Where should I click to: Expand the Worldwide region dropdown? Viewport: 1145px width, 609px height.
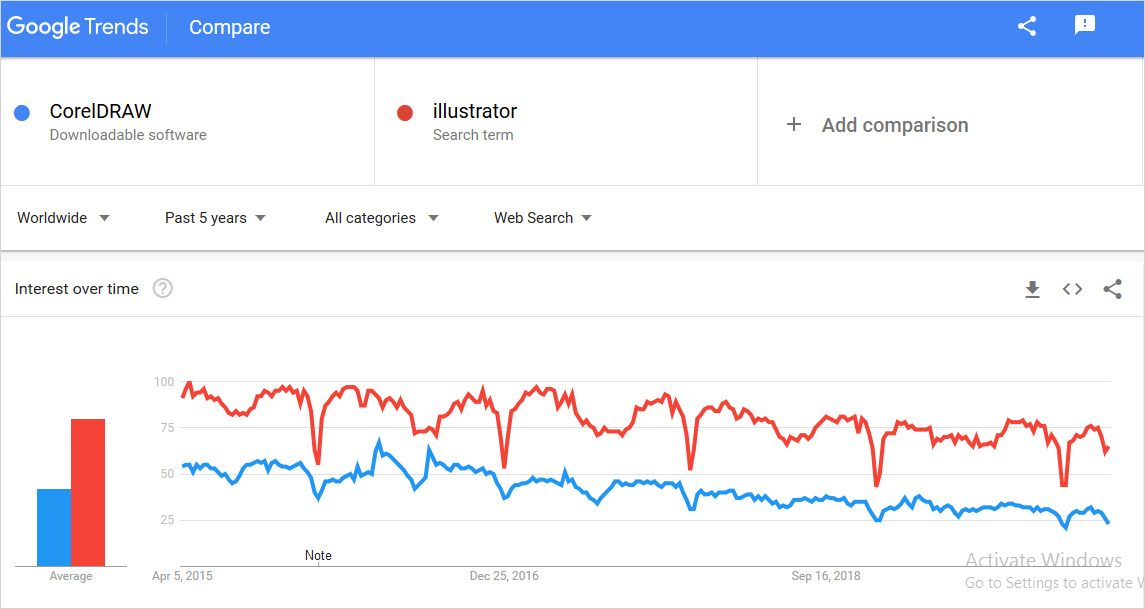(x=63, y=218)
